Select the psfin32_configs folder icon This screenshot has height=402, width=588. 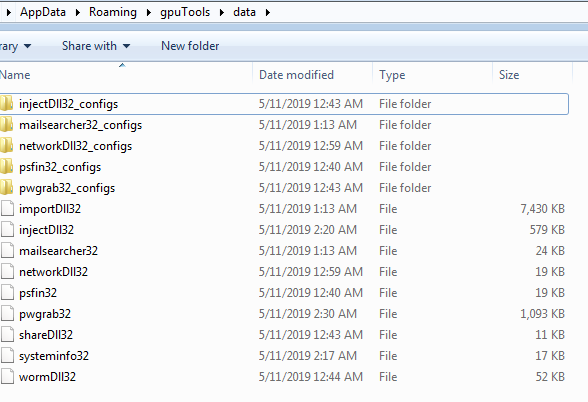[6, 167]
